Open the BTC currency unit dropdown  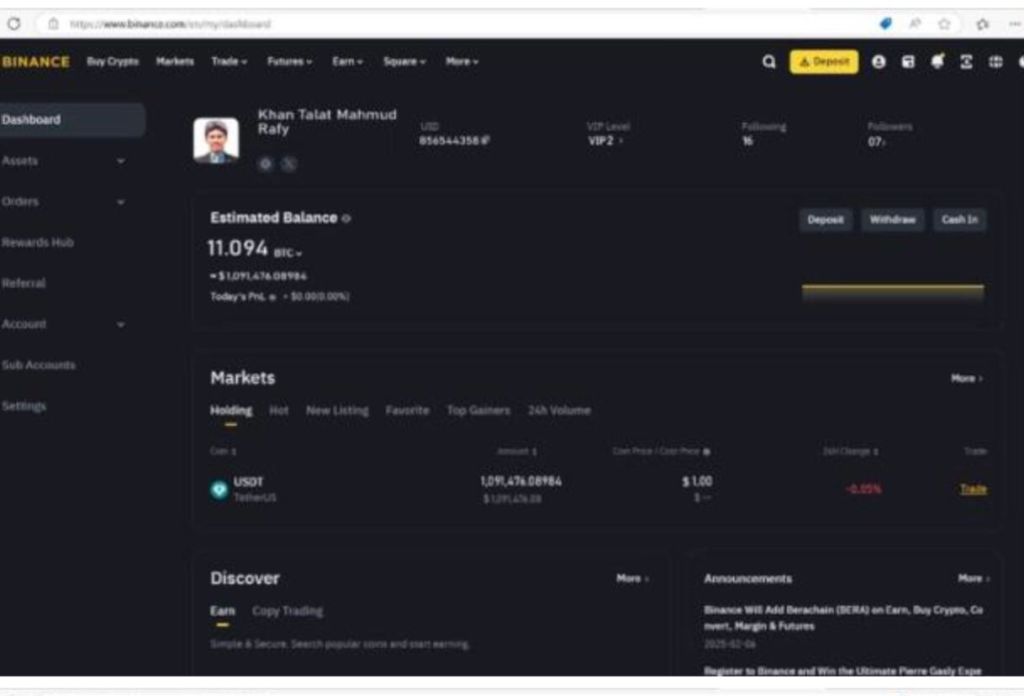click(x=288, y=253)
